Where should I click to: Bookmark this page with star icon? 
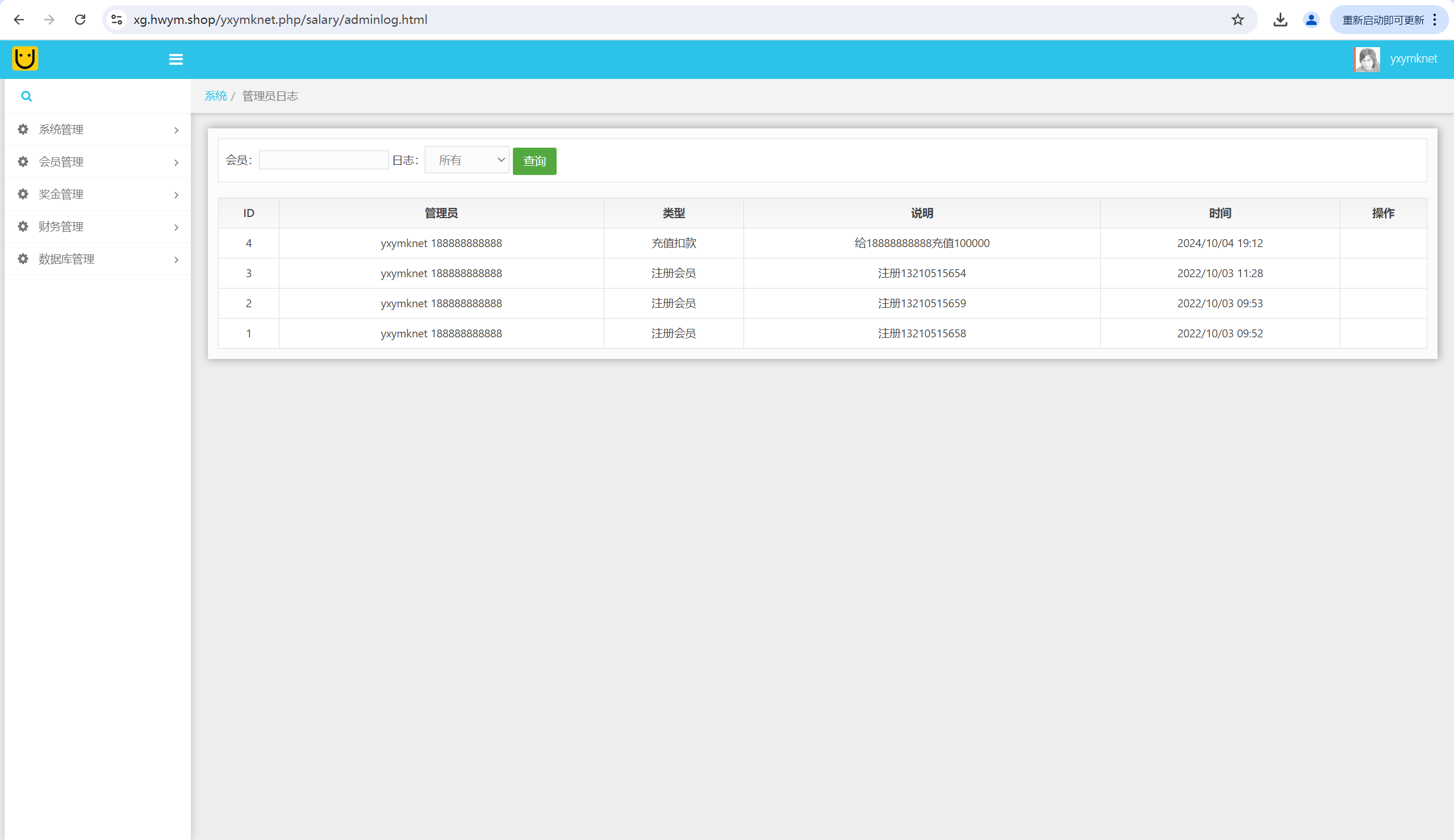pyautogui.click(x=1238, y=20)
